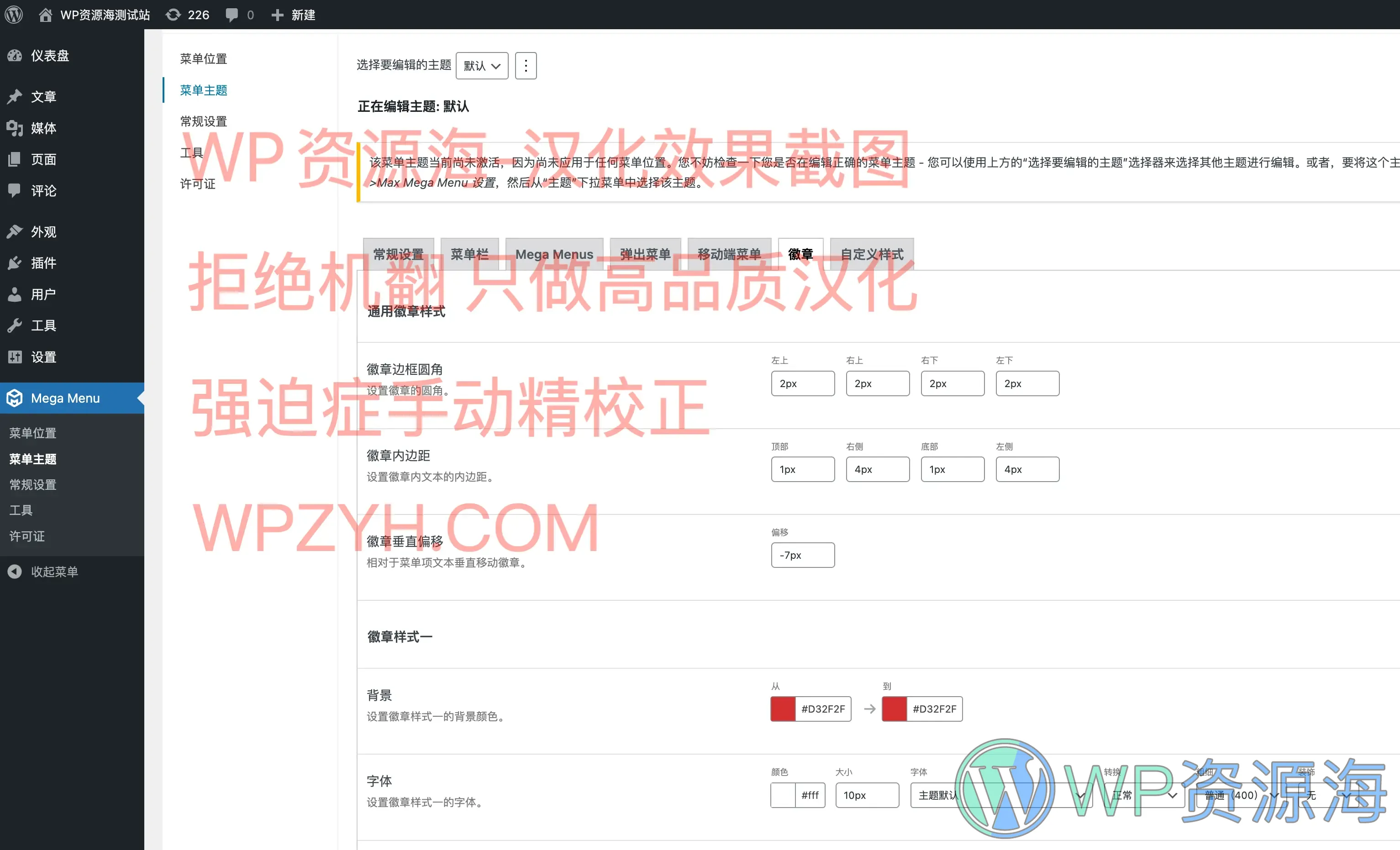Click the 到 background color swatch

tap(895, 709)
